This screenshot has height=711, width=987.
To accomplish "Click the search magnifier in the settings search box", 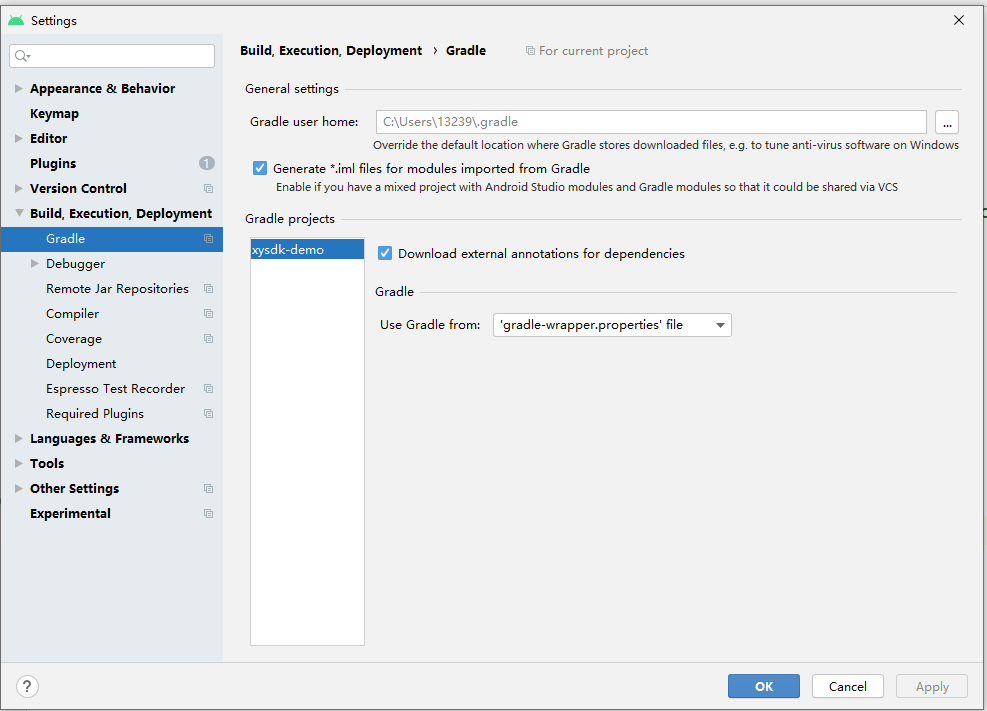I will (22, 55).
